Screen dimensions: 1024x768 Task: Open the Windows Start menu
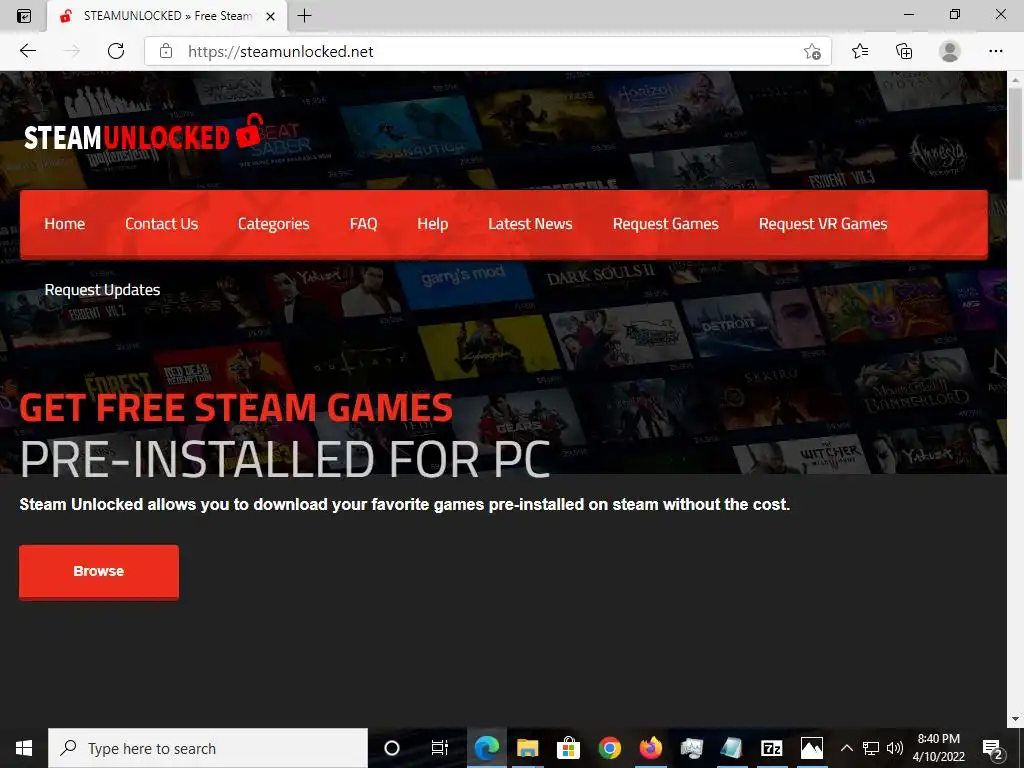point(24,748)
